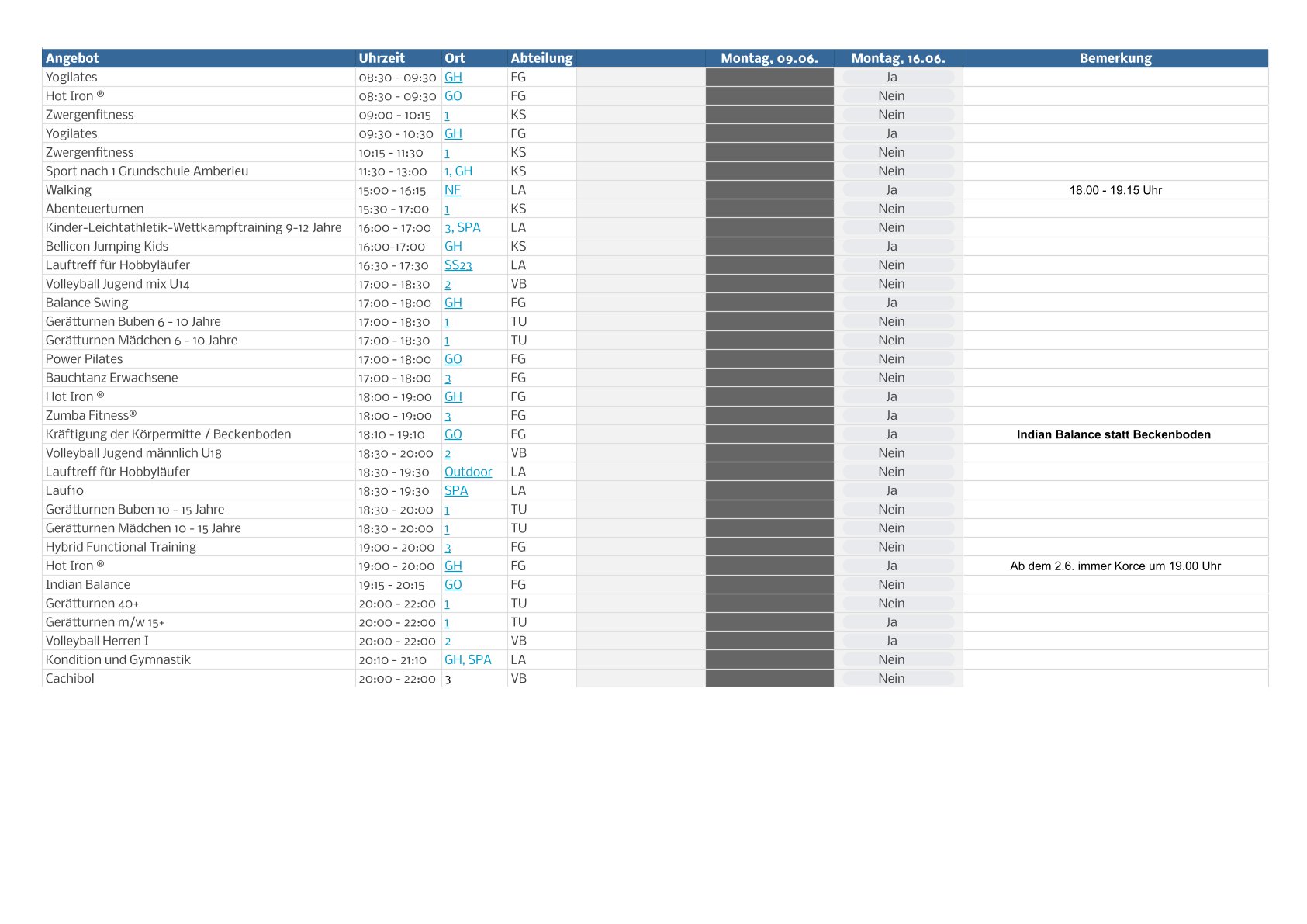This screenshot has height=924, width=1307.
Task: Select the 'Cachibol' course name
Action: (70, 679)
